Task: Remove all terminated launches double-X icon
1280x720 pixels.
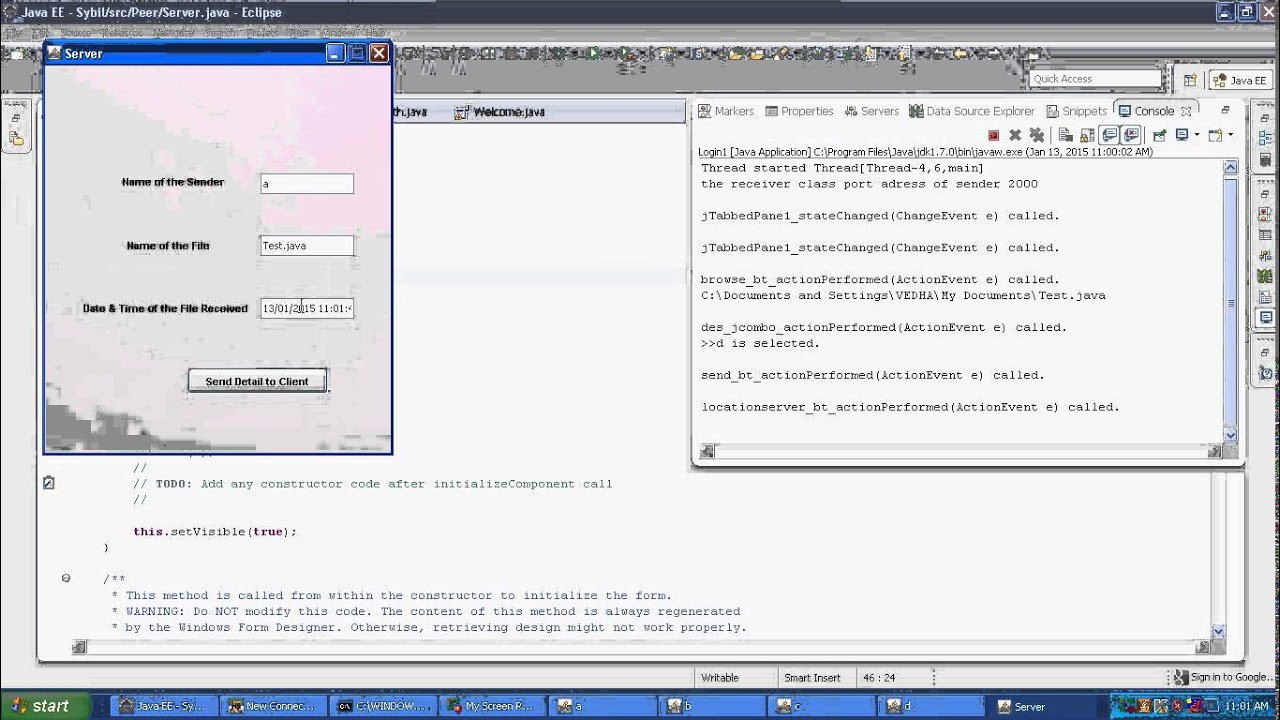Action: tap(1037, 135)
